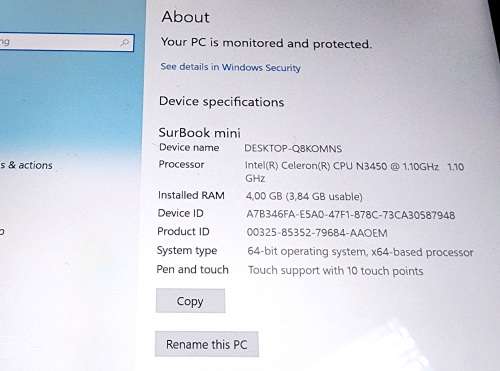Focus the settings search box

click(67, 42)
